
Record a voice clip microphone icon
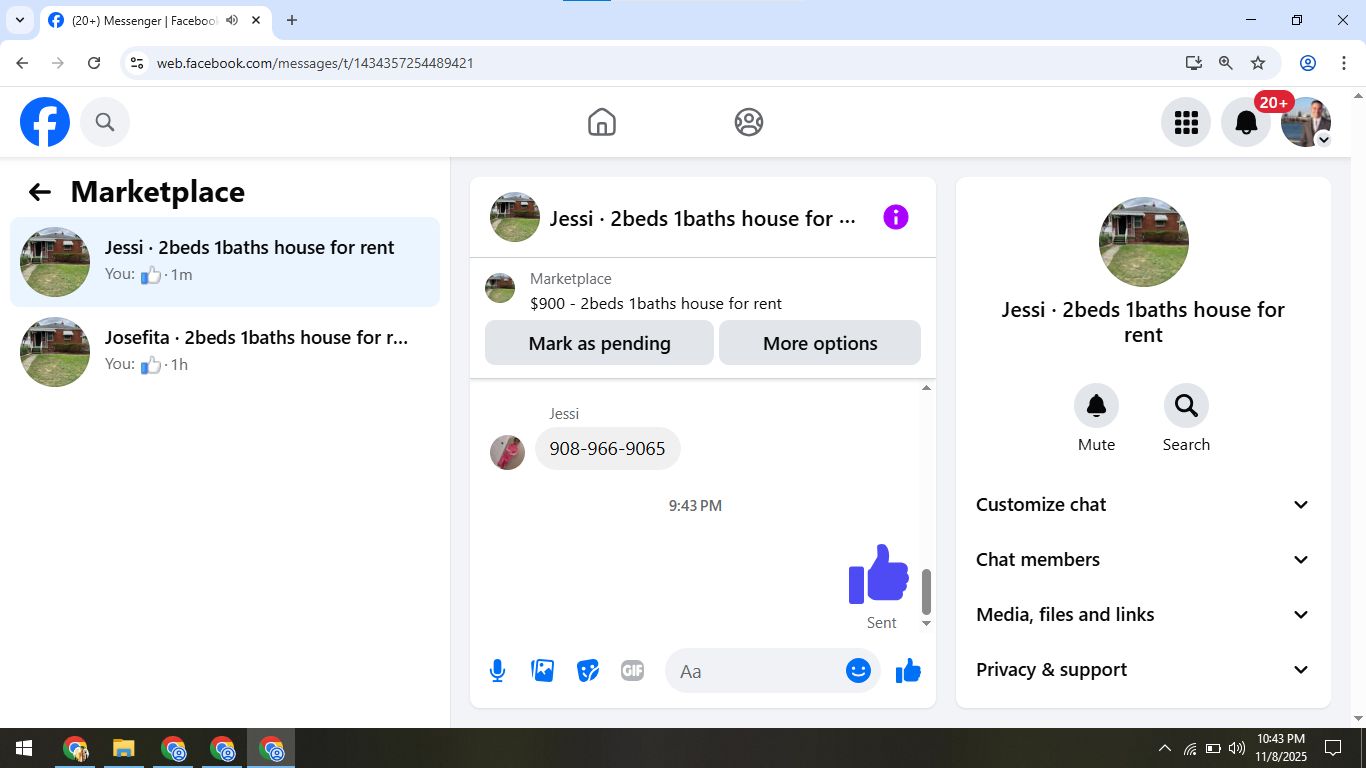[498, 671]
